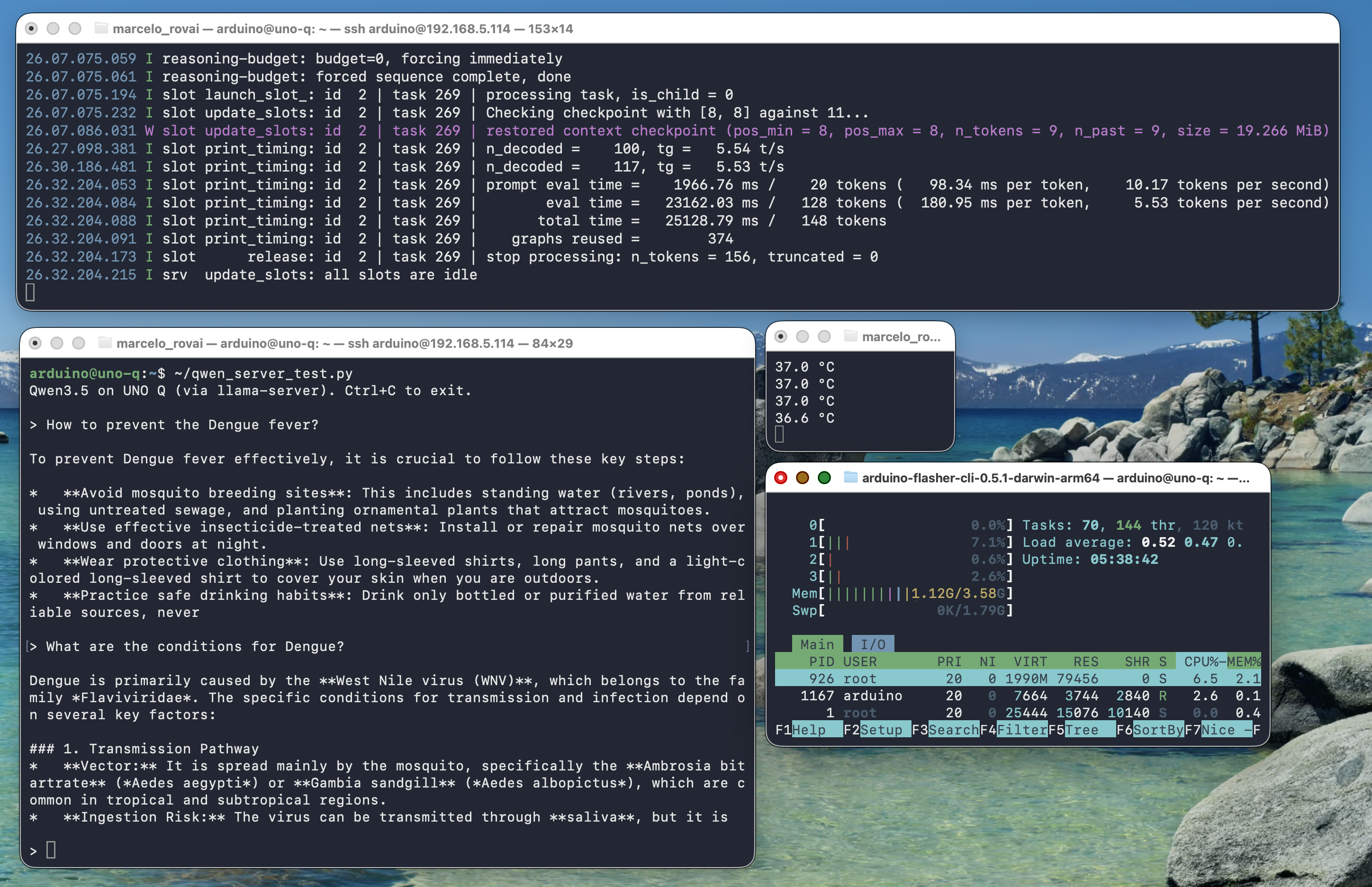Sort htop processes by the PID column
Screen dimensions: 1372x887
point(821,661)
